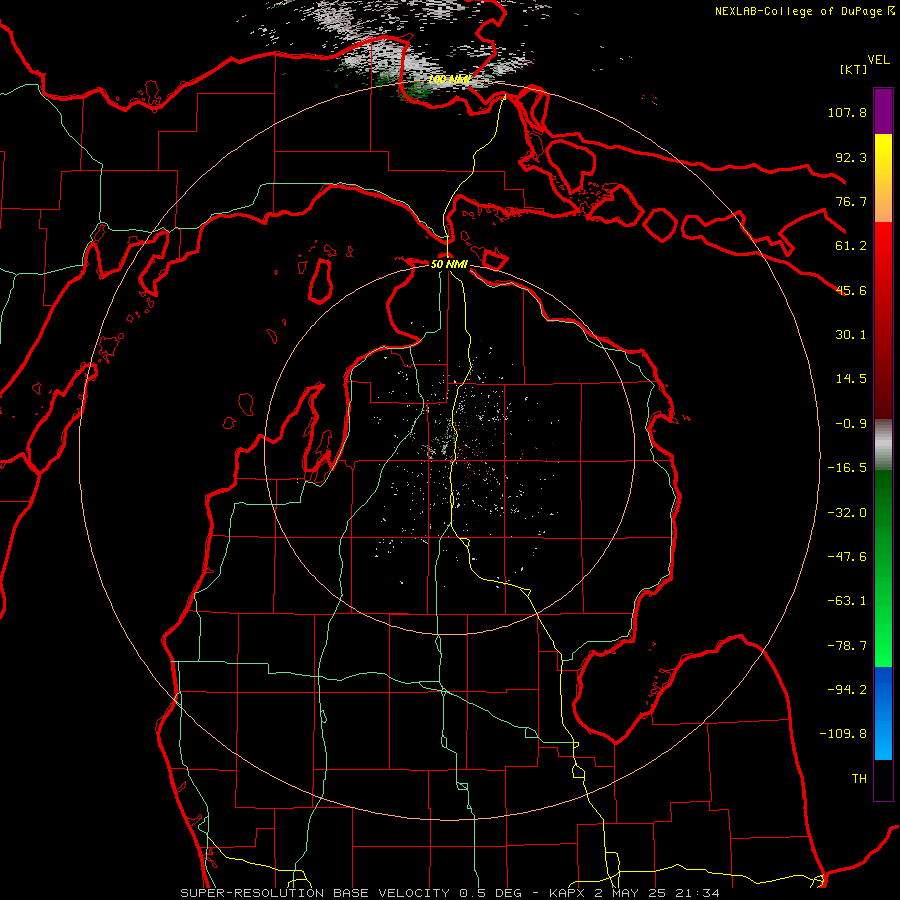The image size is (900, 900).
Task: Click the VEL legend title
Action: tap(878, 60)
